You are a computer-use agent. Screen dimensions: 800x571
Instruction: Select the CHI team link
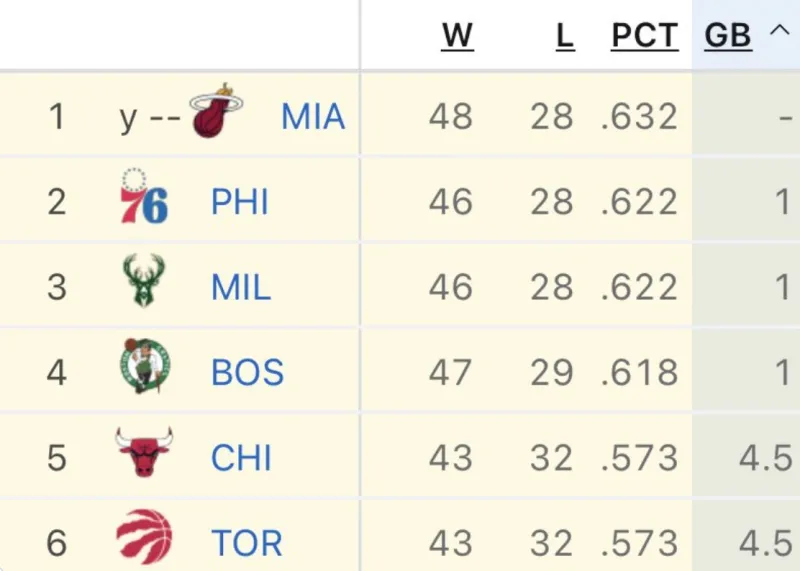[x=241, y=457]
